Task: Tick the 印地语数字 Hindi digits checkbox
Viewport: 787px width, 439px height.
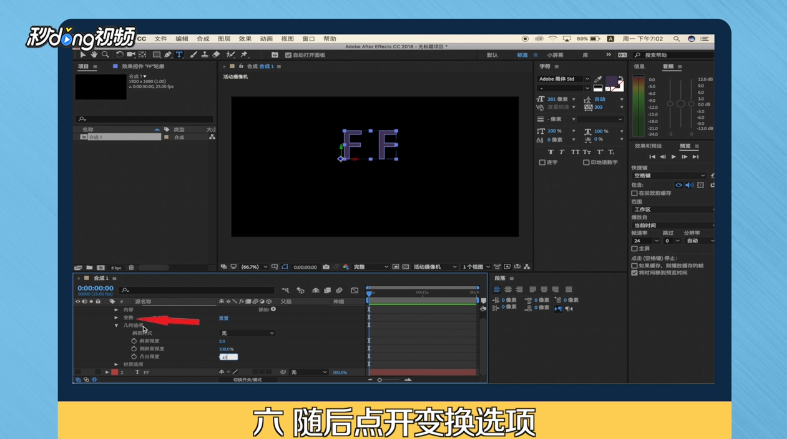Action: [586, 163]
